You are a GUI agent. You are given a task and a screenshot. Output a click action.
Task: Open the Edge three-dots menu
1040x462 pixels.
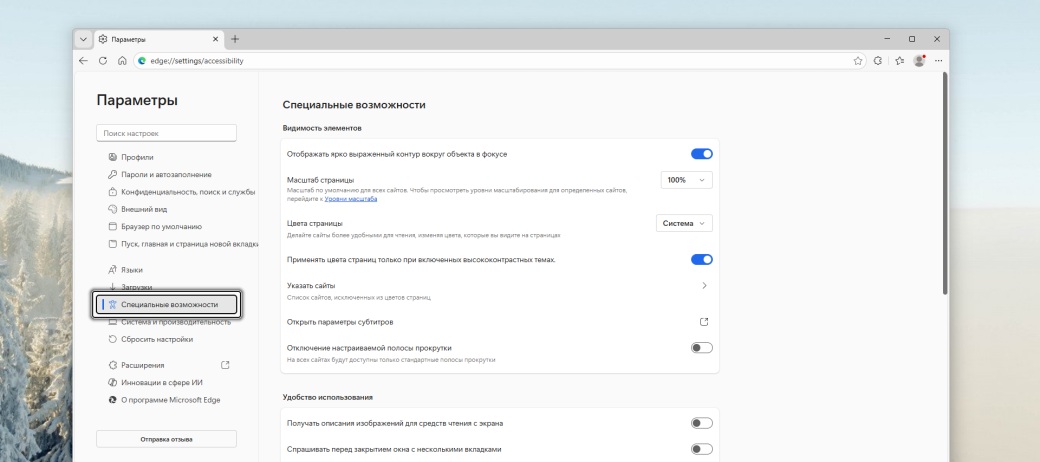pyautogui.click(x=938, y=60)
